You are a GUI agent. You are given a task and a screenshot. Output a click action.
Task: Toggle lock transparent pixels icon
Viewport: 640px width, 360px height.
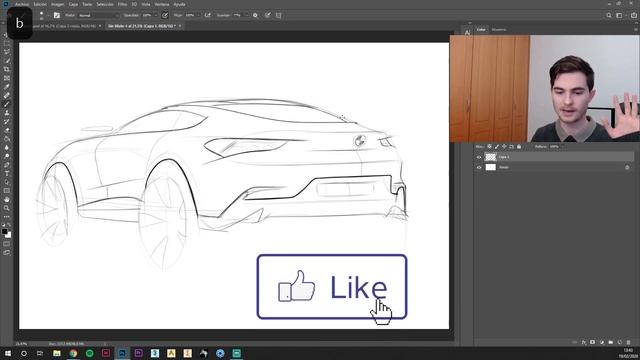click(489, 147)
